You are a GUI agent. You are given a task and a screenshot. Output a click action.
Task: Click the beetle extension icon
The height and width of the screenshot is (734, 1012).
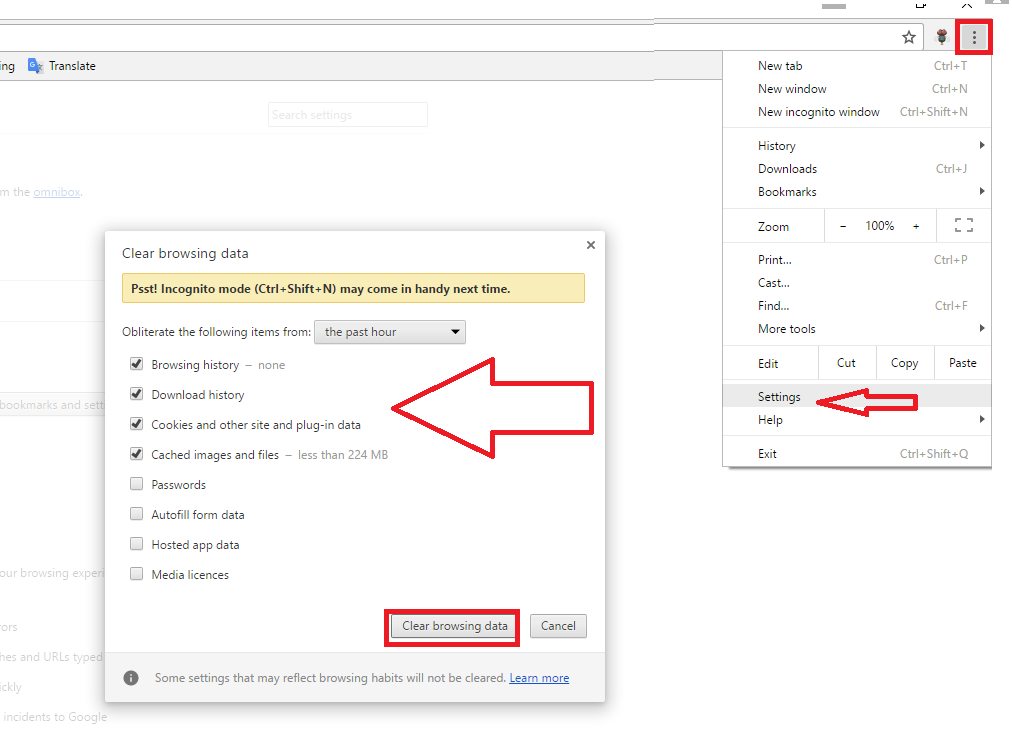941,36
